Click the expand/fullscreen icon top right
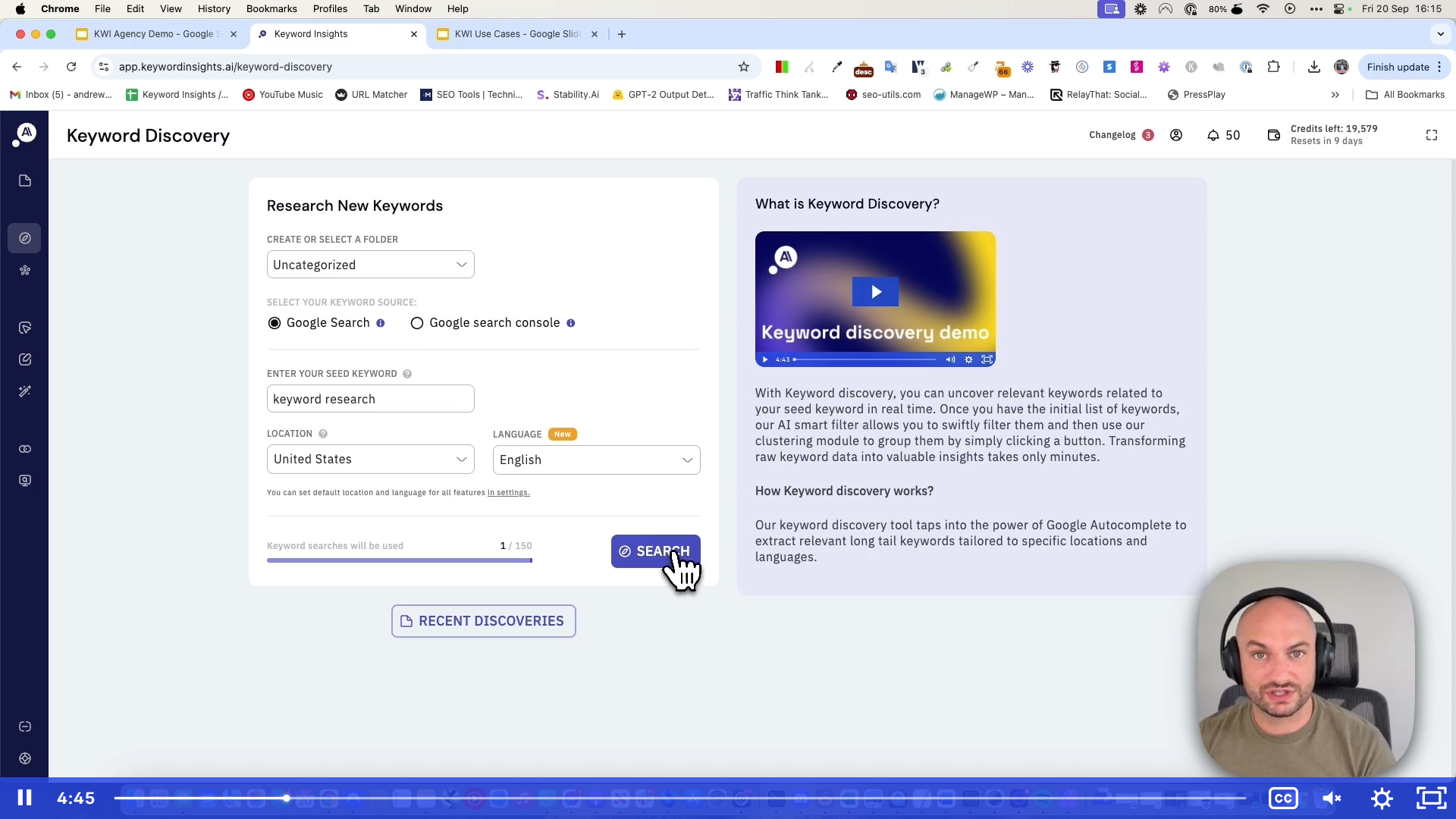 point(1432,135)
